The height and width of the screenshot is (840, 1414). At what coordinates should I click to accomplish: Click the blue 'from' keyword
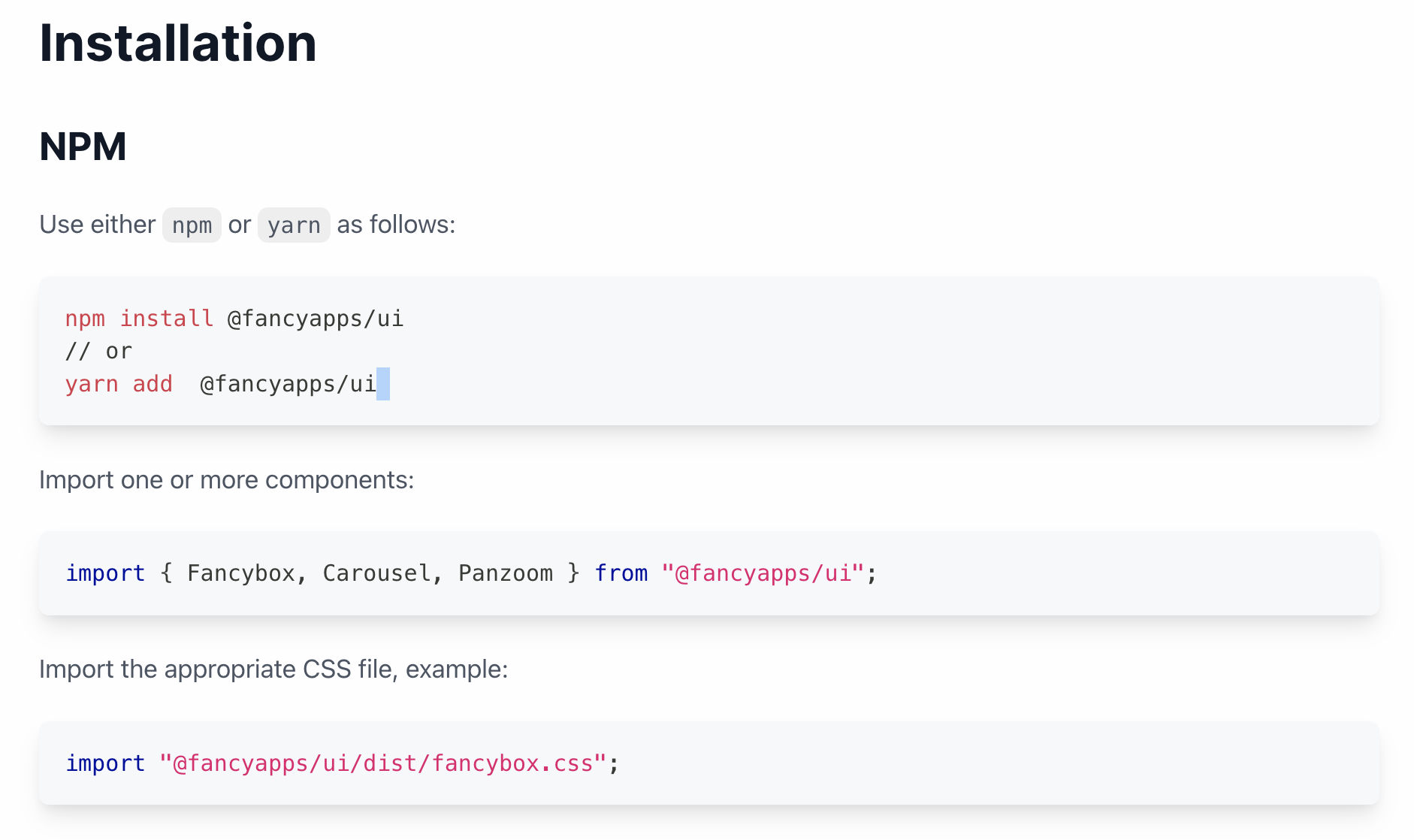coord(621,573)
